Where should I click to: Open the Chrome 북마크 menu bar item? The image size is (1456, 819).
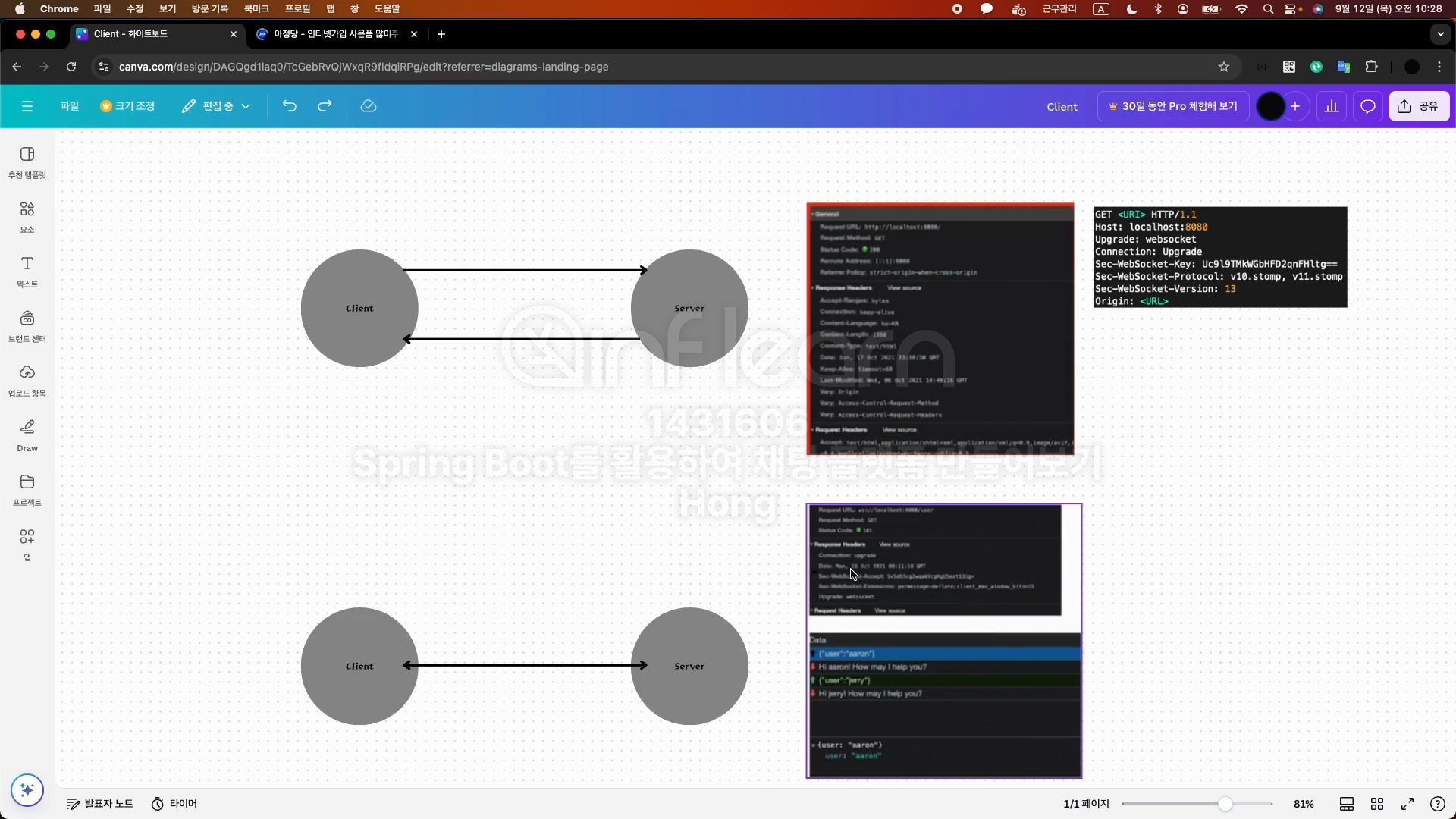(256, 8)
